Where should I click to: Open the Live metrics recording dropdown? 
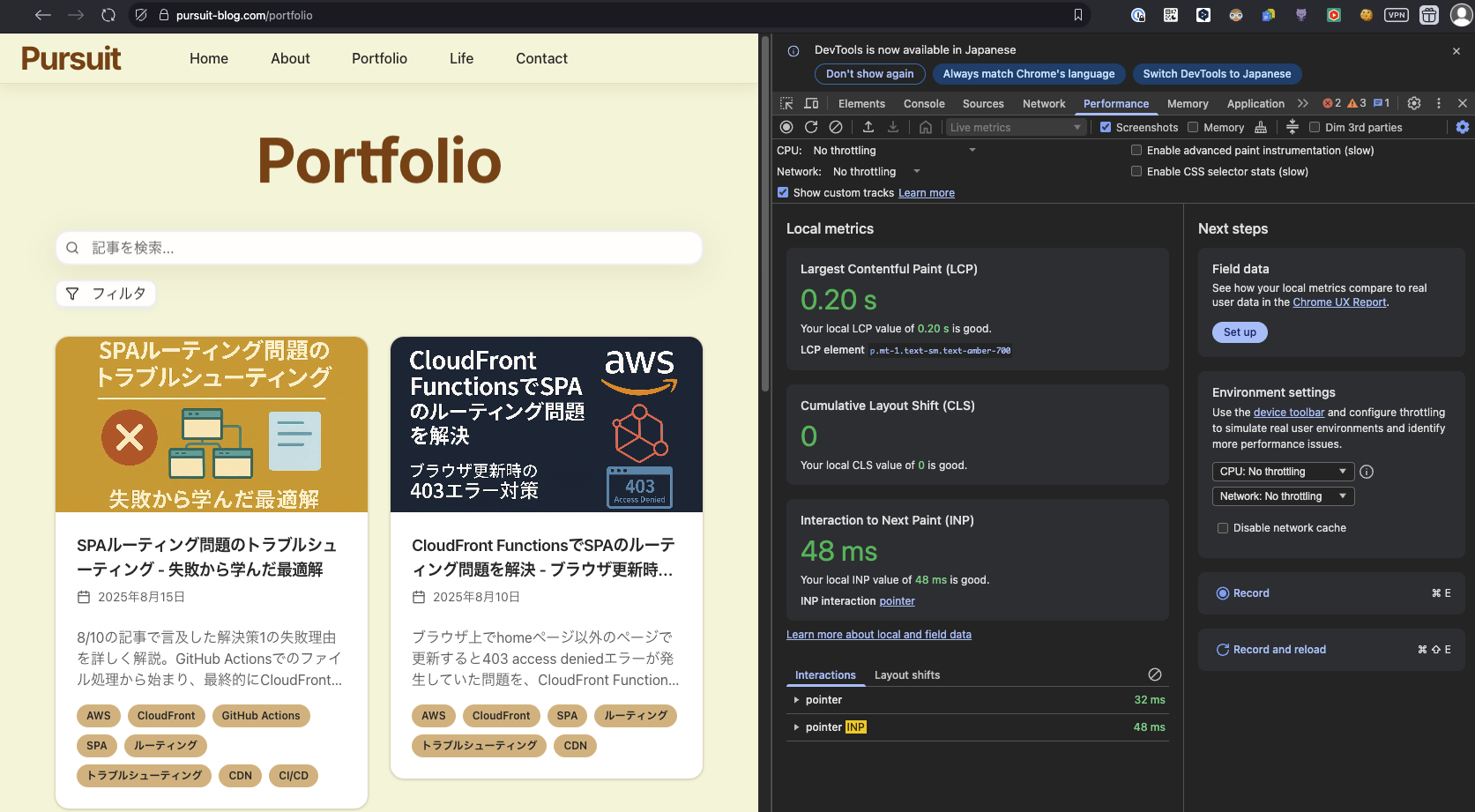1015,127
